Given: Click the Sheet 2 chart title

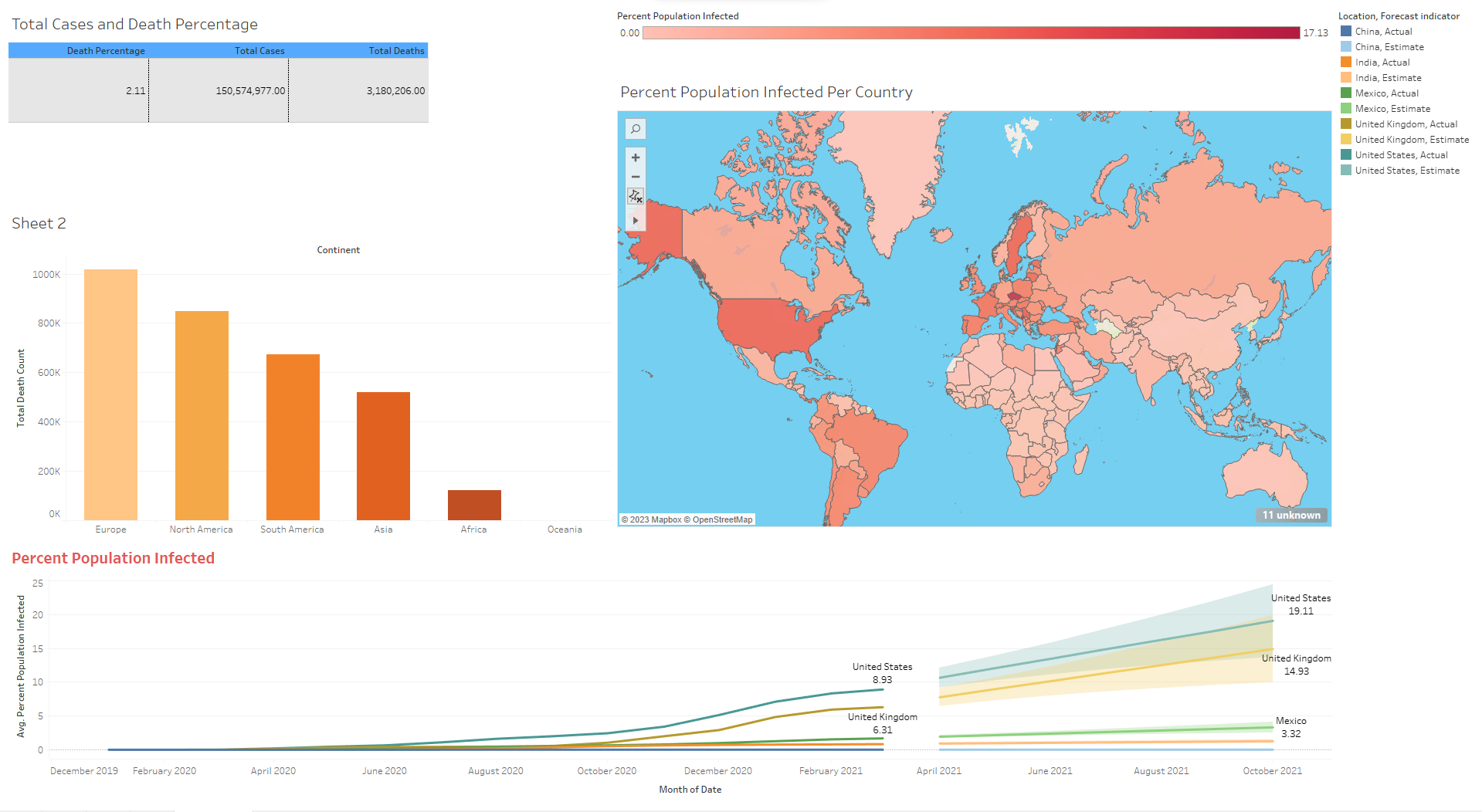Looking at the screenshot, I should click(39, 223).
